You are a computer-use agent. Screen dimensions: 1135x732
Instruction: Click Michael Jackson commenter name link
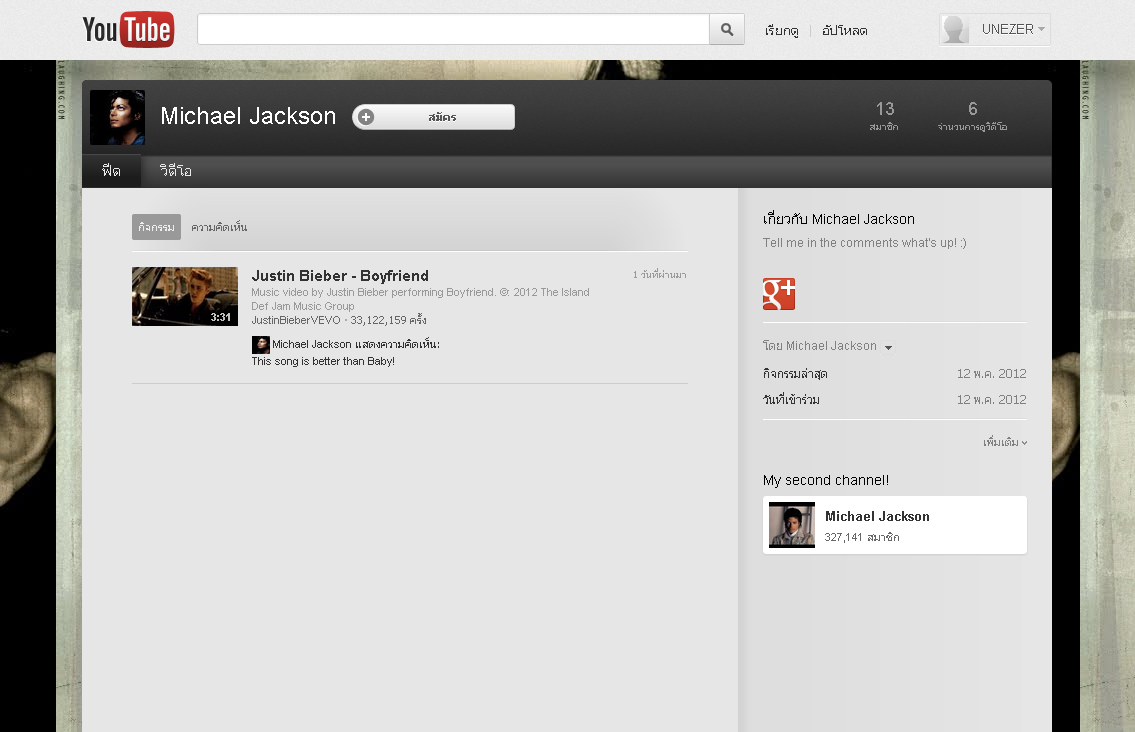pyautogui.click(x=311, y=345)
